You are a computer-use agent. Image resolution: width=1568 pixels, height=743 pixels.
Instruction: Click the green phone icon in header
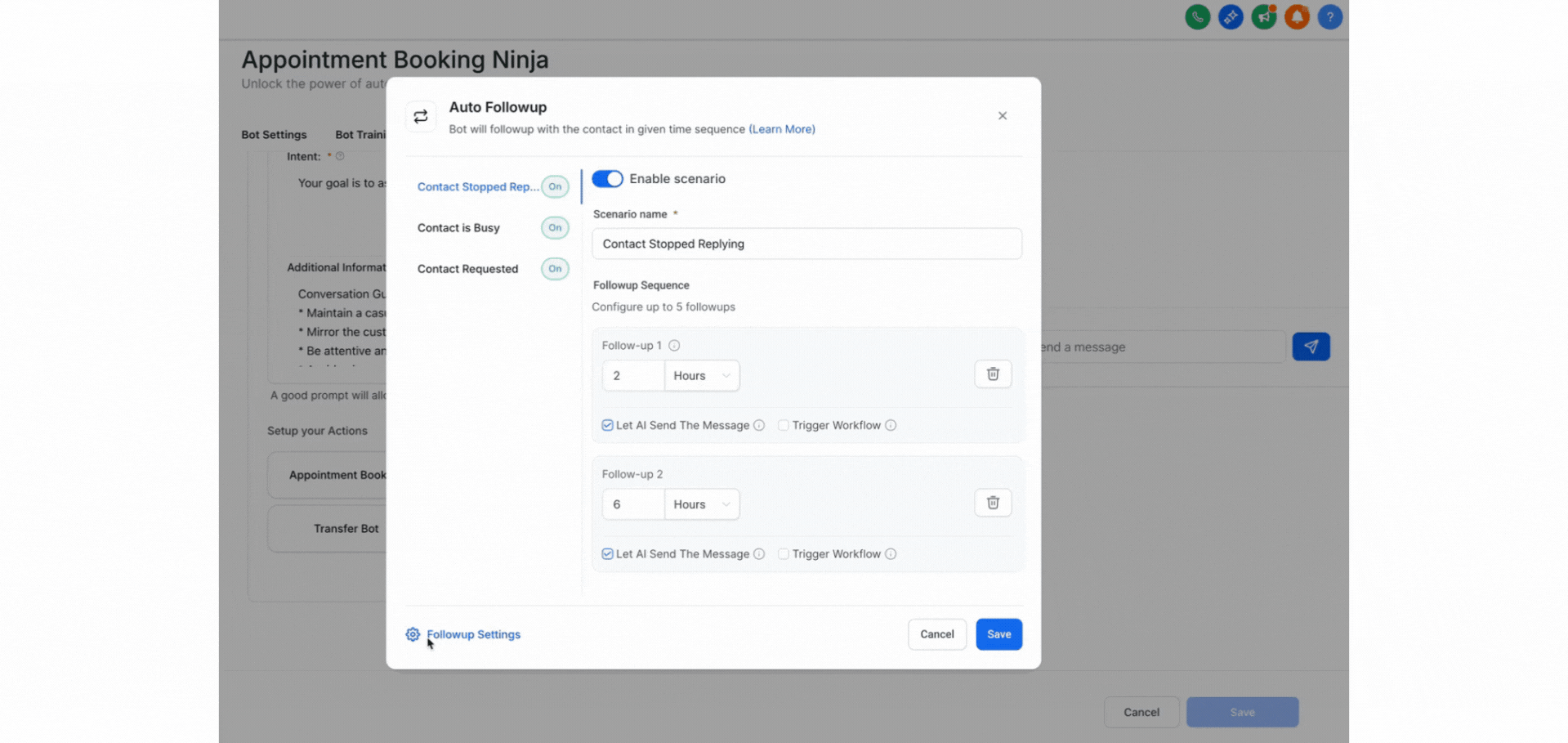pyautogui.click(x=1197, y=17)
